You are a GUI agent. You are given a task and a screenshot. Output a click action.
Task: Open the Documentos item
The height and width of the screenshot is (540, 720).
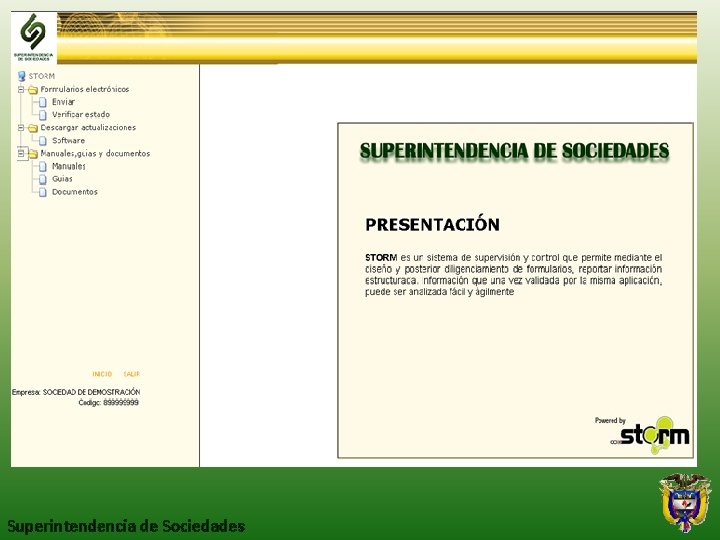point(74,192)
